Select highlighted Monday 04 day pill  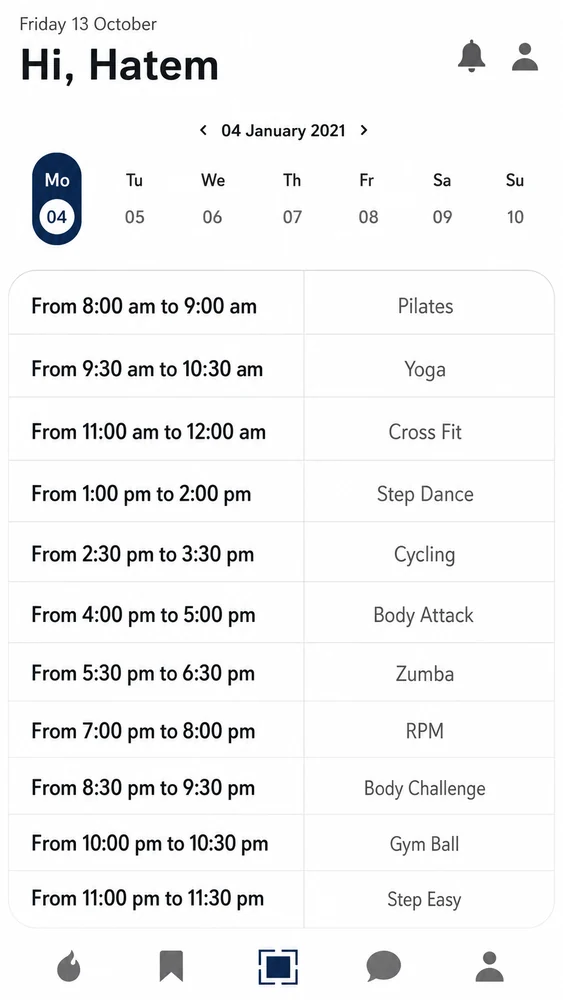click(57, 198)
